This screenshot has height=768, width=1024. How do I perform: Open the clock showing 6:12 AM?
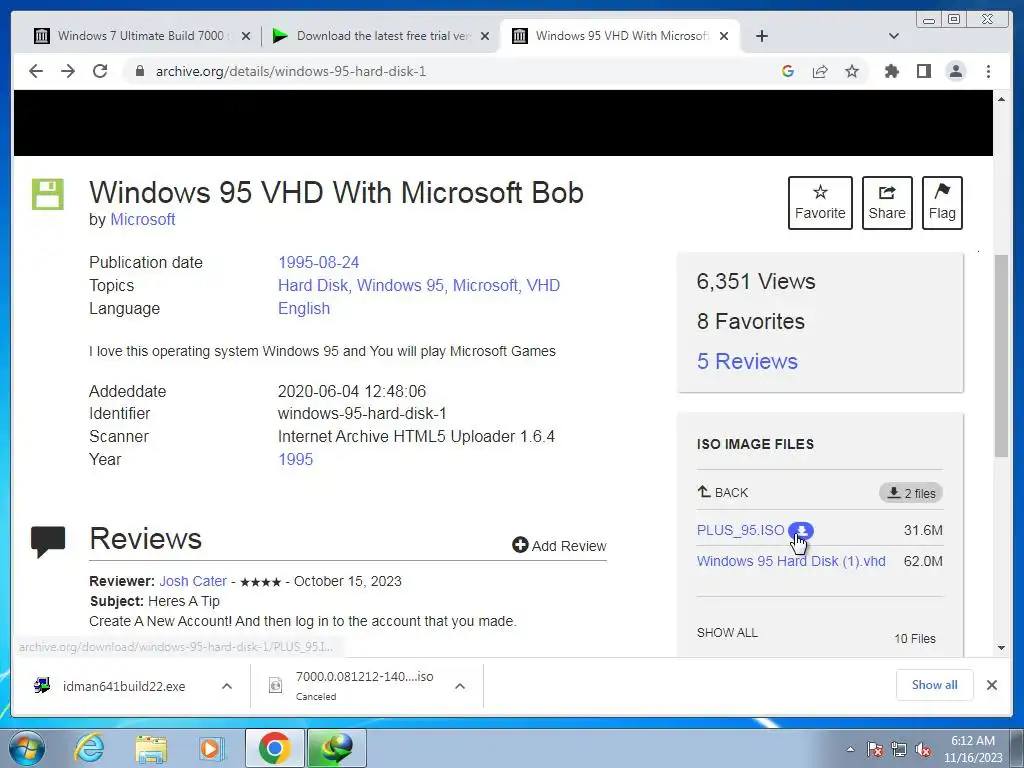(972, 749)
